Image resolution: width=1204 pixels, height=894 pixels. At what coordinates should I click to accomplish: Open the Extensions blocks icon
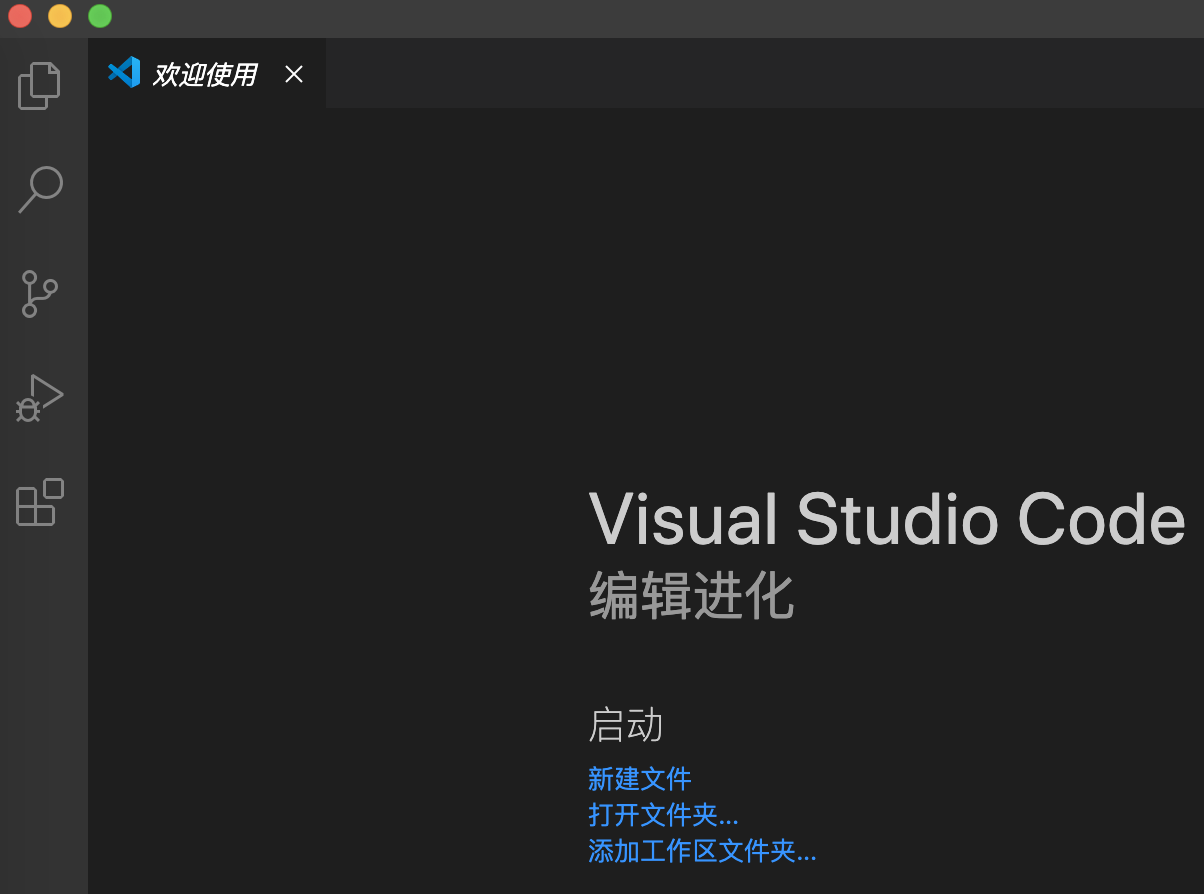click(x=40, y=502)
